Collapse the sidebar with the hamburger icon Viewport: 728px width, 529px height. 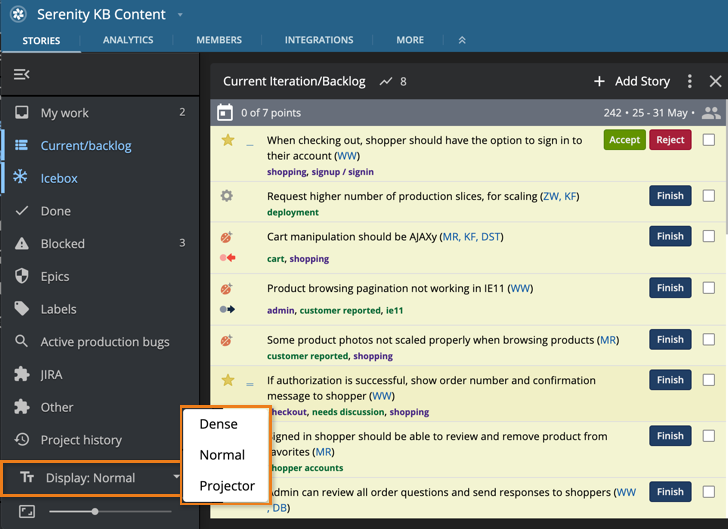point(21,75)
